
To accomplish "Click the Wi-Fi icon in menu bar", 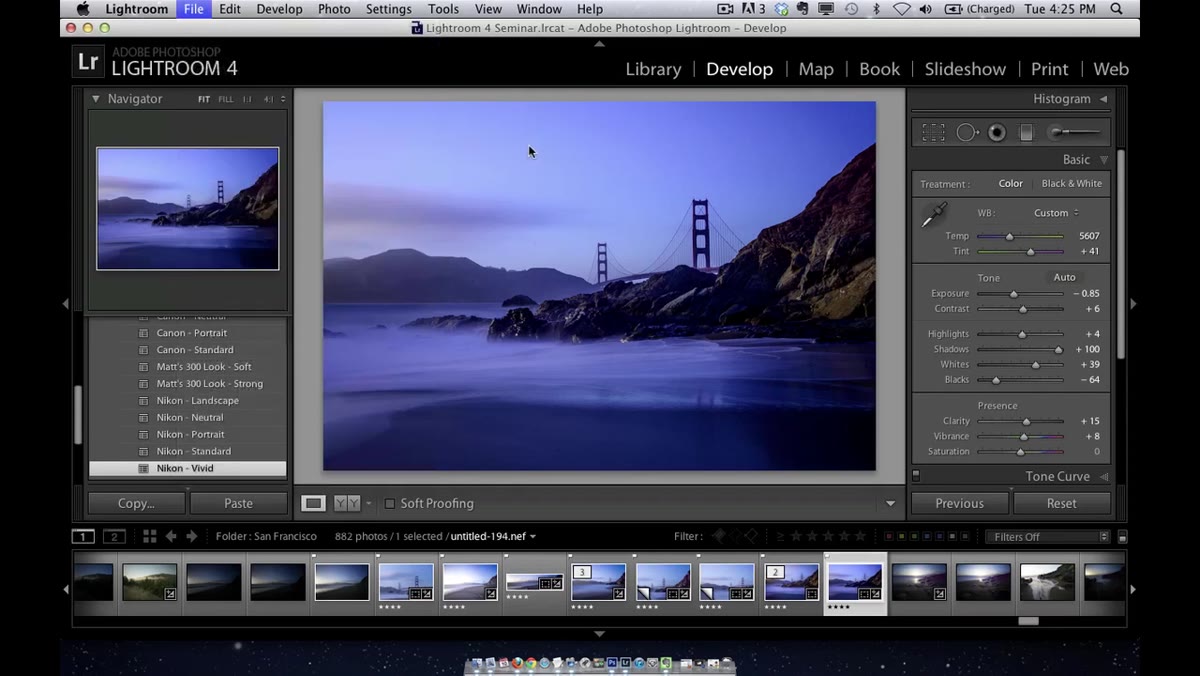I will click(x=902, y=9).
